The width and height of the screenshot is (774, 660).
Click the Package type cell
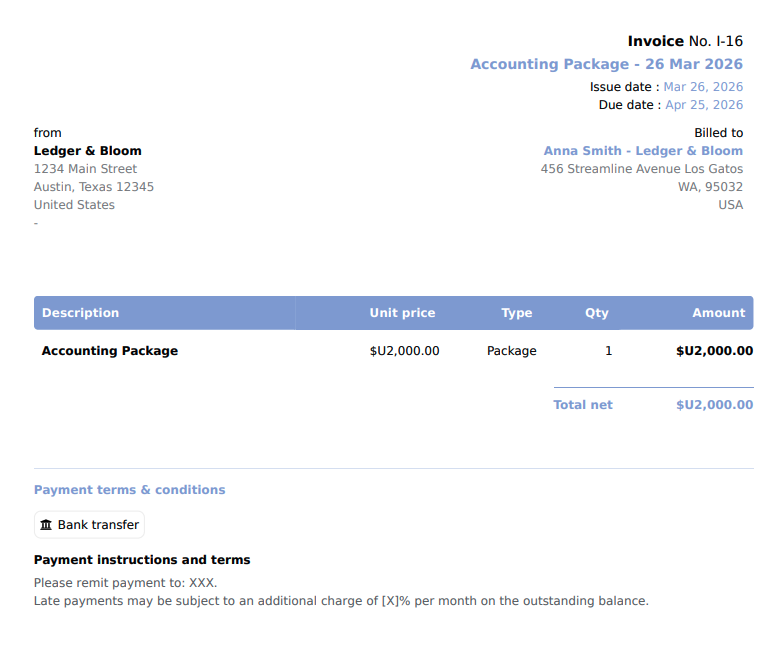click(x=511, y=350)
